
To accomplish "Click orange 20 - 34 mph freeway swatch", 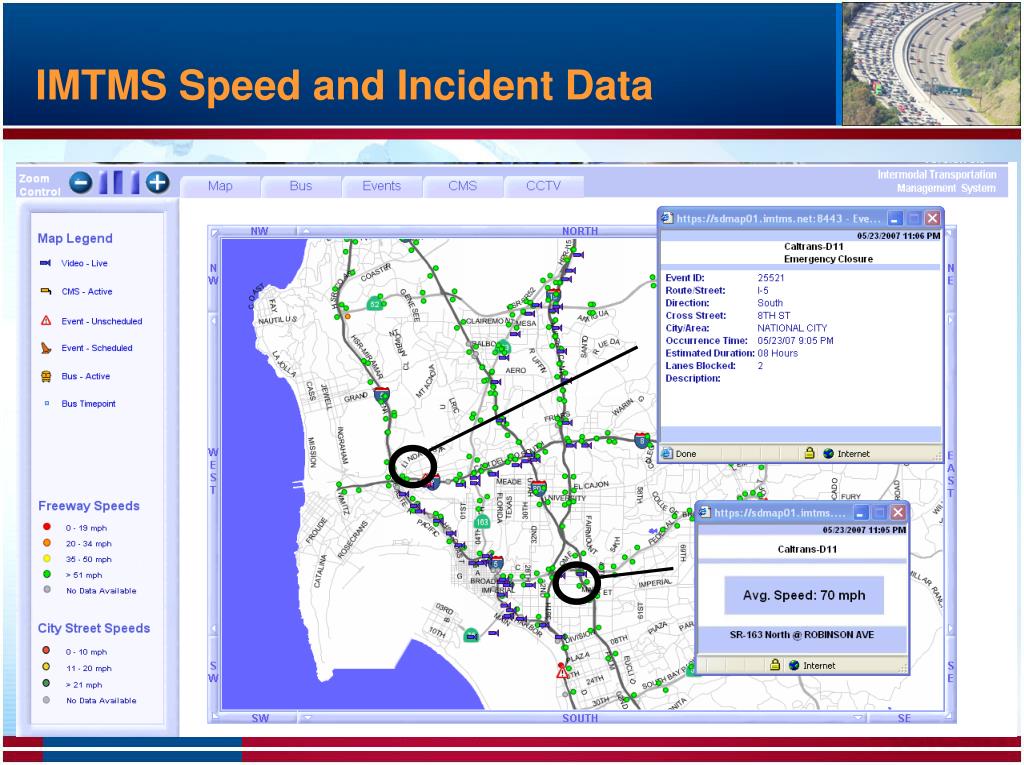I will click(46, 543).
